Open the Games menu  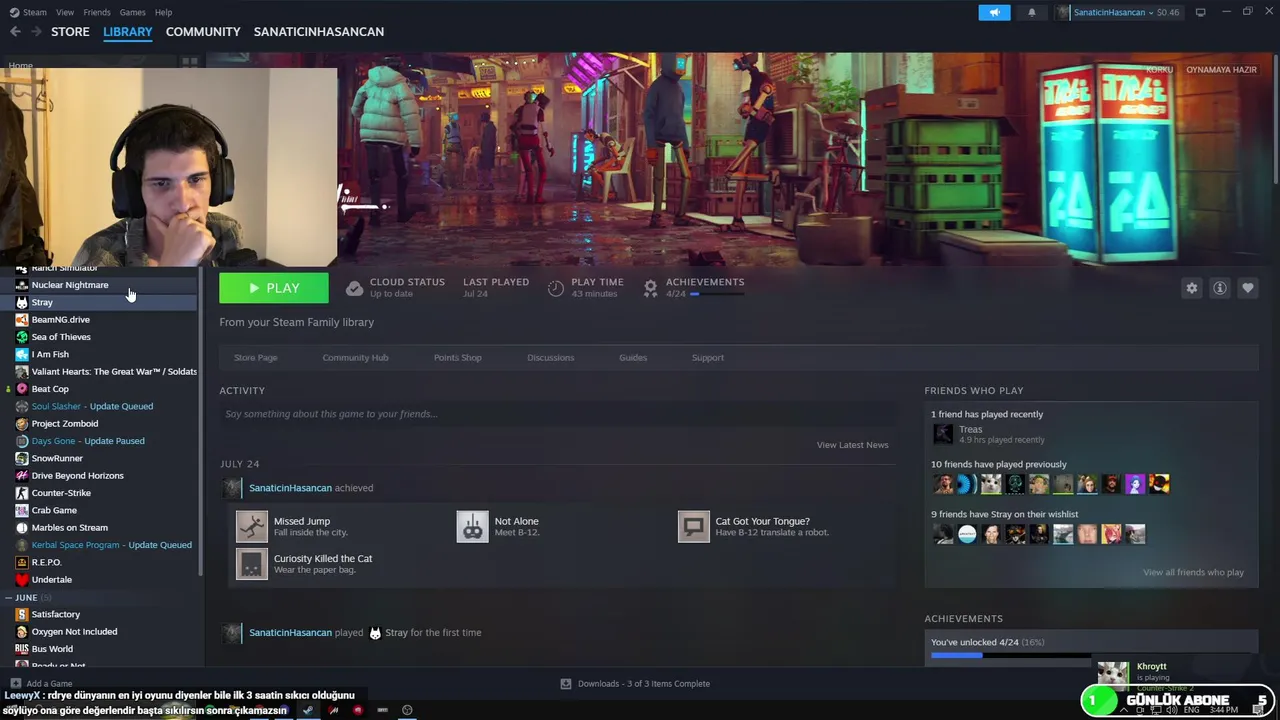coord(132,12)
